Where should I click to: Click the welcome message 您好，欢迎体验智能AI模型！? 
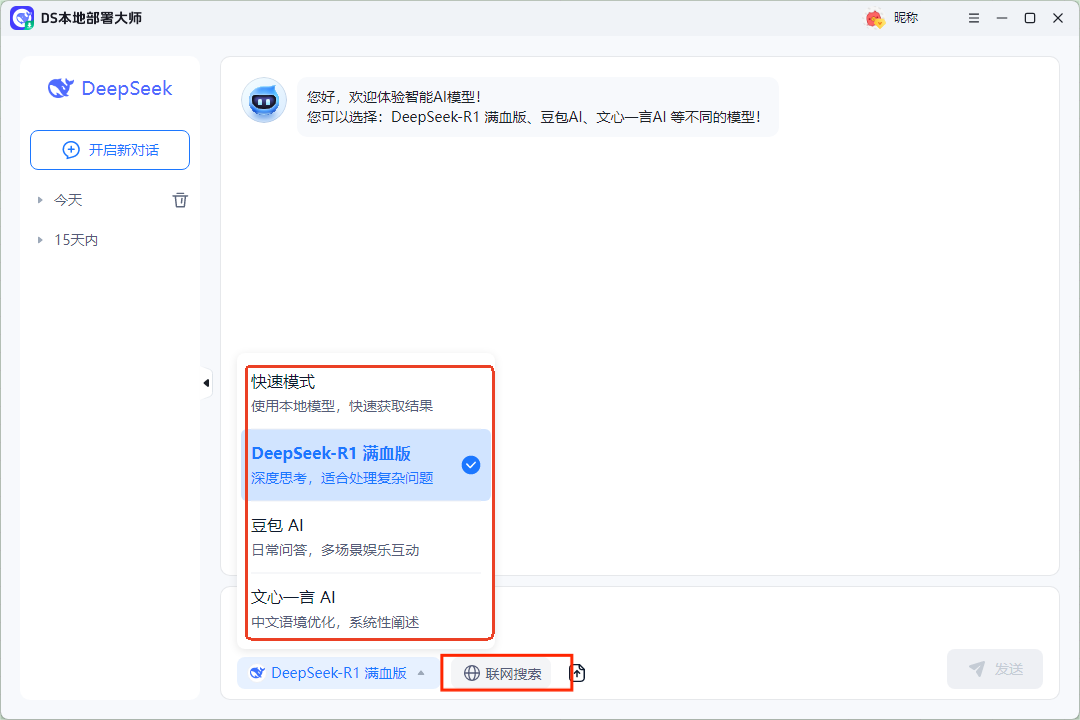click(x=394, y=97)
